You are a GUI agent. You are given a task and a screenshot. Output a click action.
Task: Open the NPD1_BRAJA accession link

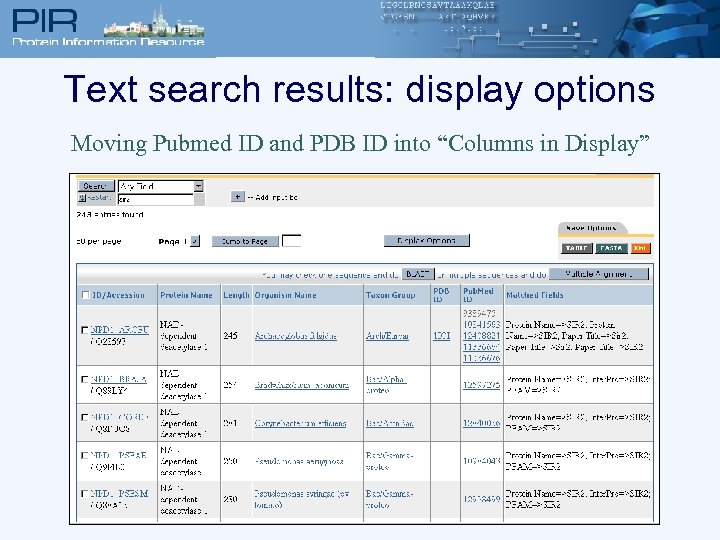pos(118,379)
